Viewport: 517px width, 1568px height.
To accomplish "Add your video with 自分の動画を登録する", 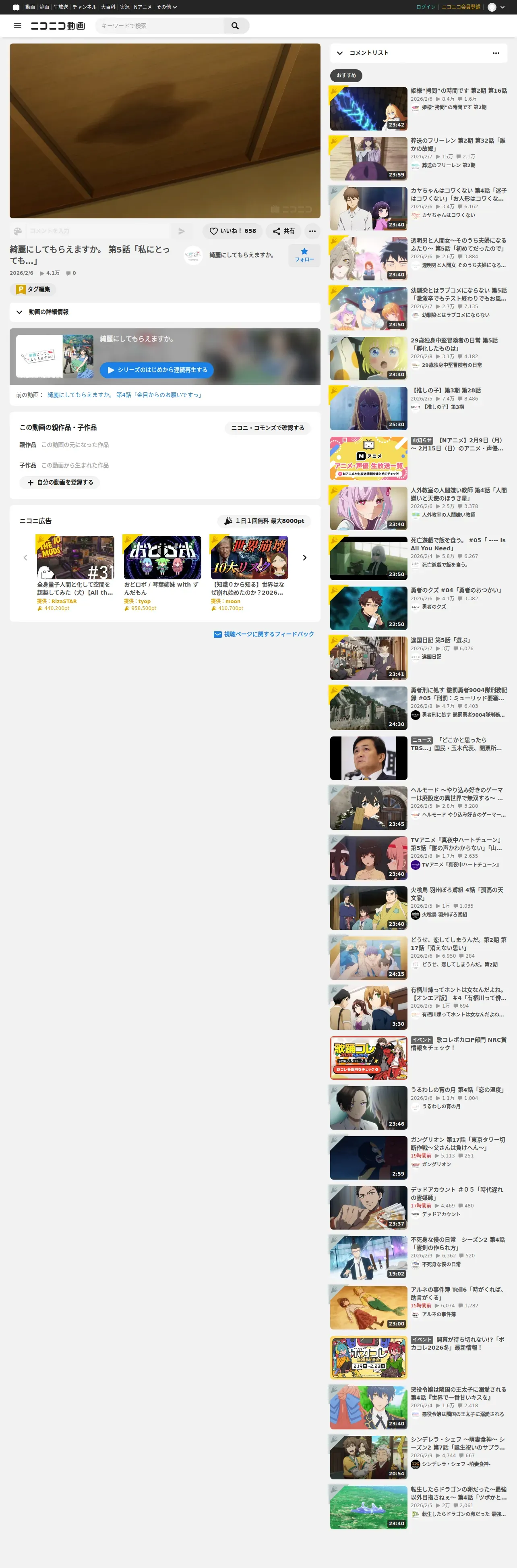I will pos(60,483).
